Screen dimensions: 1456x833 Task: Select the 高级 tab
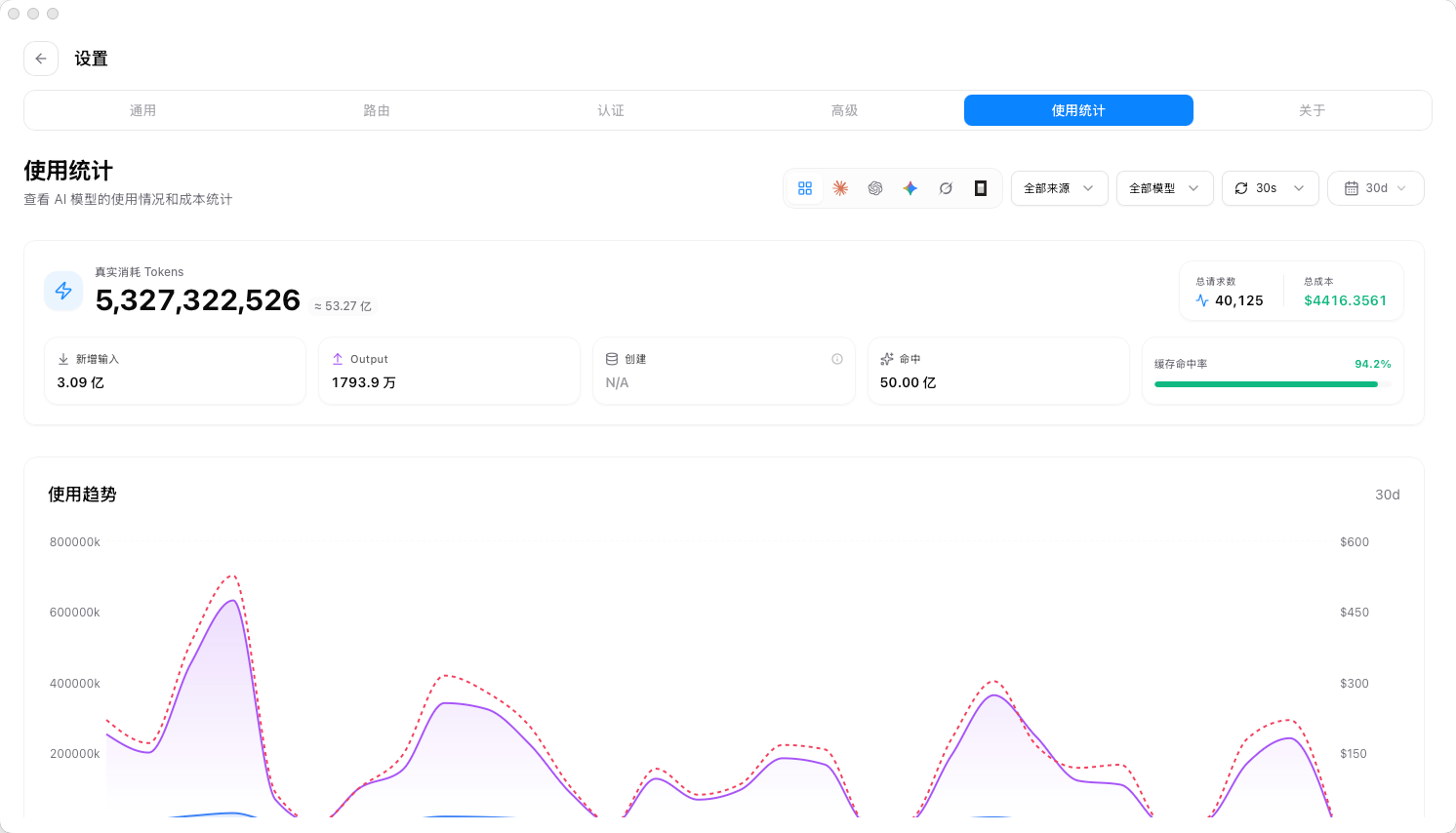tap(845, 110)
